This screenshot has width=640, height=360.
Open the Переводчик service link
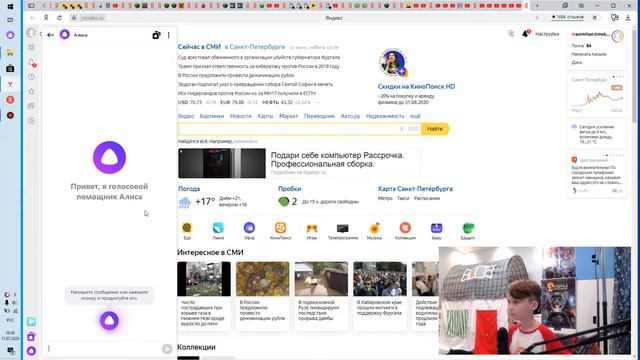tap(319, 116)
